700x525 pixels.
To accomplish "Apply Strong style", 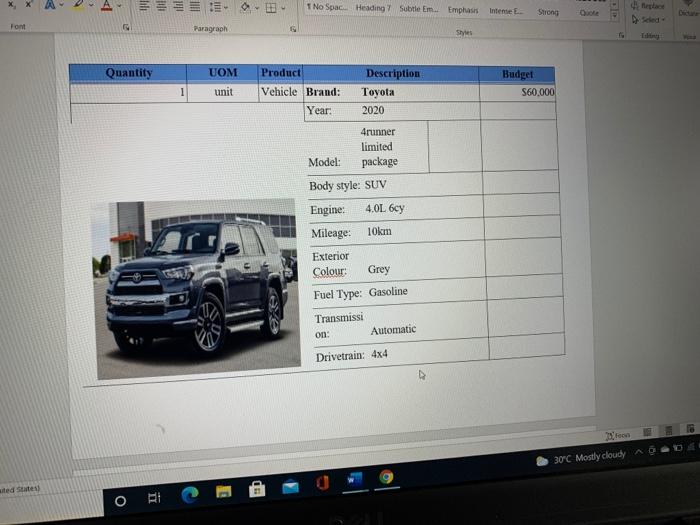I will 548,12.
